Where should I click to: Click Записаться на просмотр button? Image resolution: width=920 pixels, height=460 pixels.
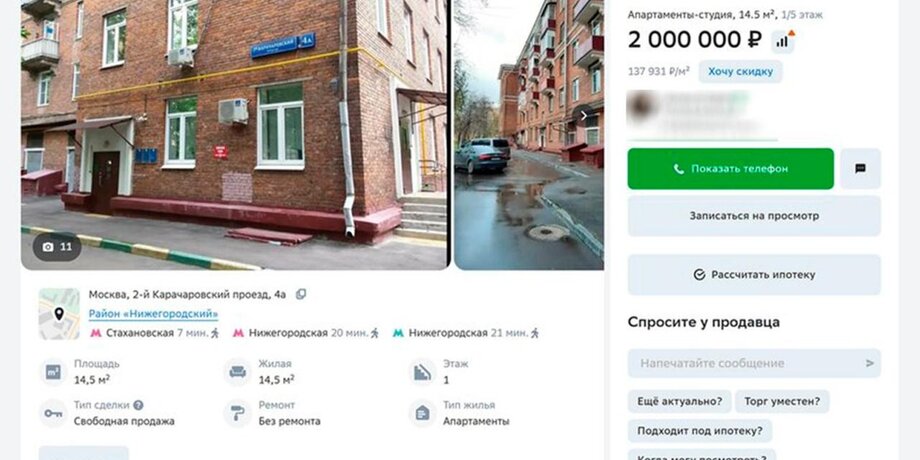[x=754, y=216]
